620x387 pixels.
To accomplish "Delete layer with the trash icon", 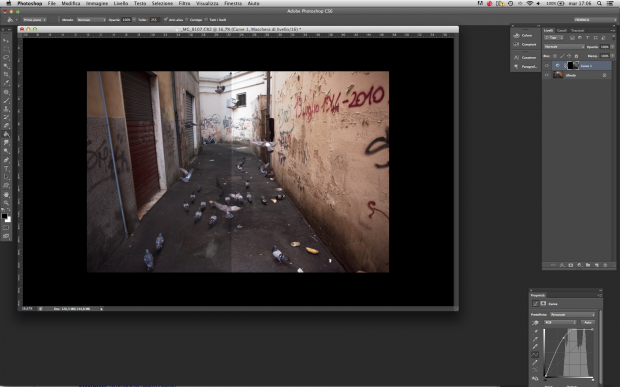I will click(605, 265).
